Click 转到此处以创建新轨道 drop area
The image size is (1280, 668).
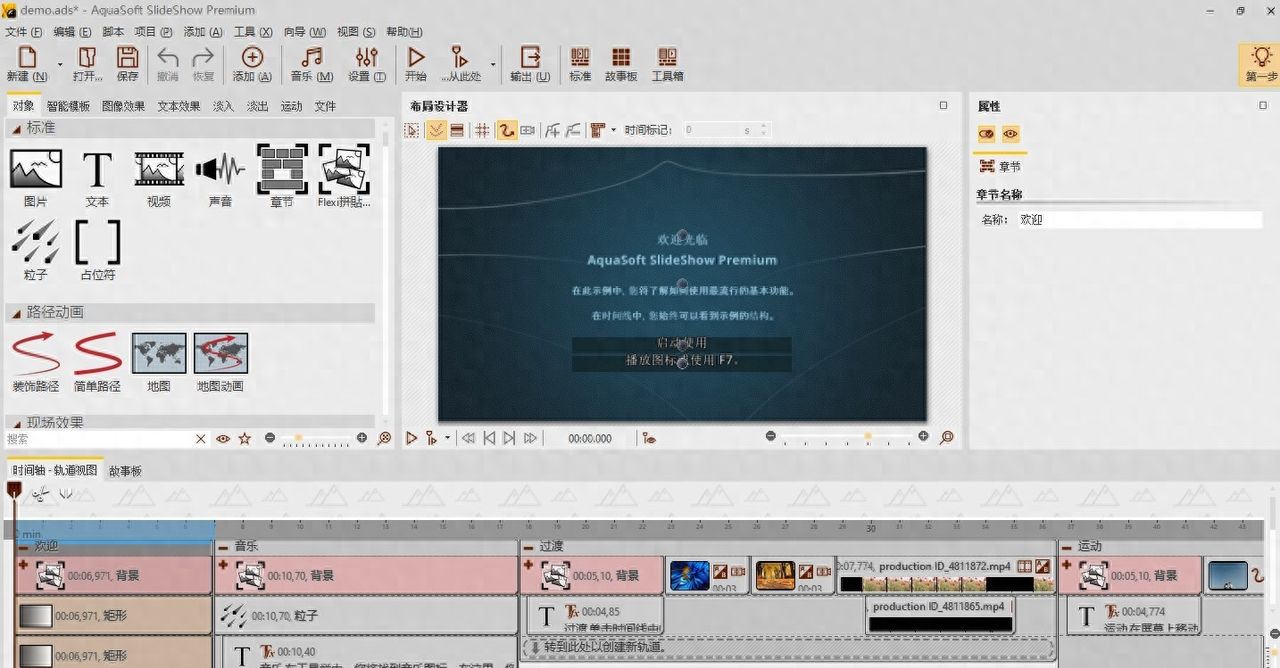(788, 647)
